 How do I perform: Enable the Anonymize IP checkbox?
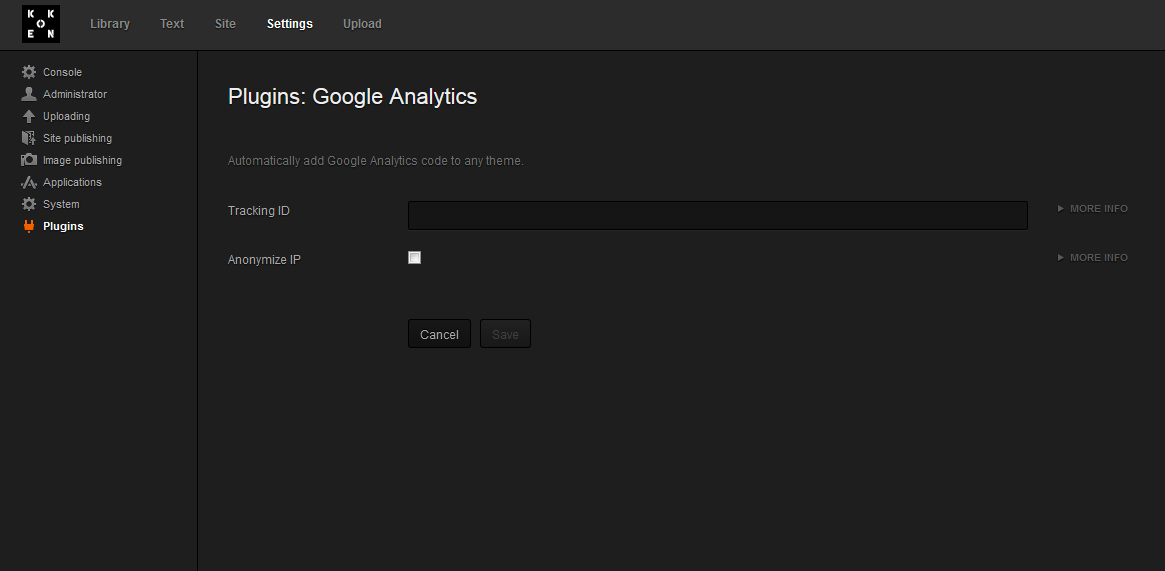coord(415,258)
